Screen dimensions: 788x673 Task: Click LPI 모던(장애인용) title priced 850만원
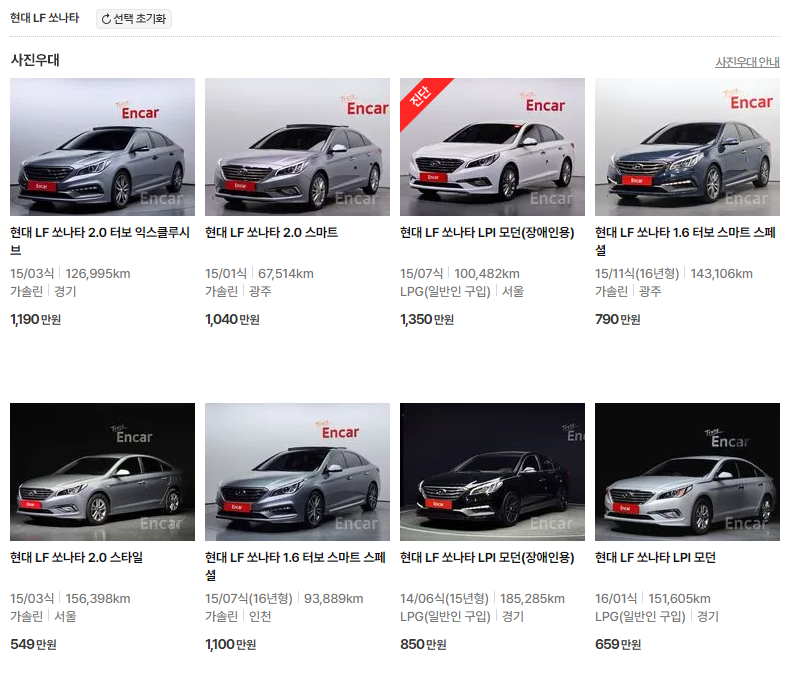click(x=487, y=557)
